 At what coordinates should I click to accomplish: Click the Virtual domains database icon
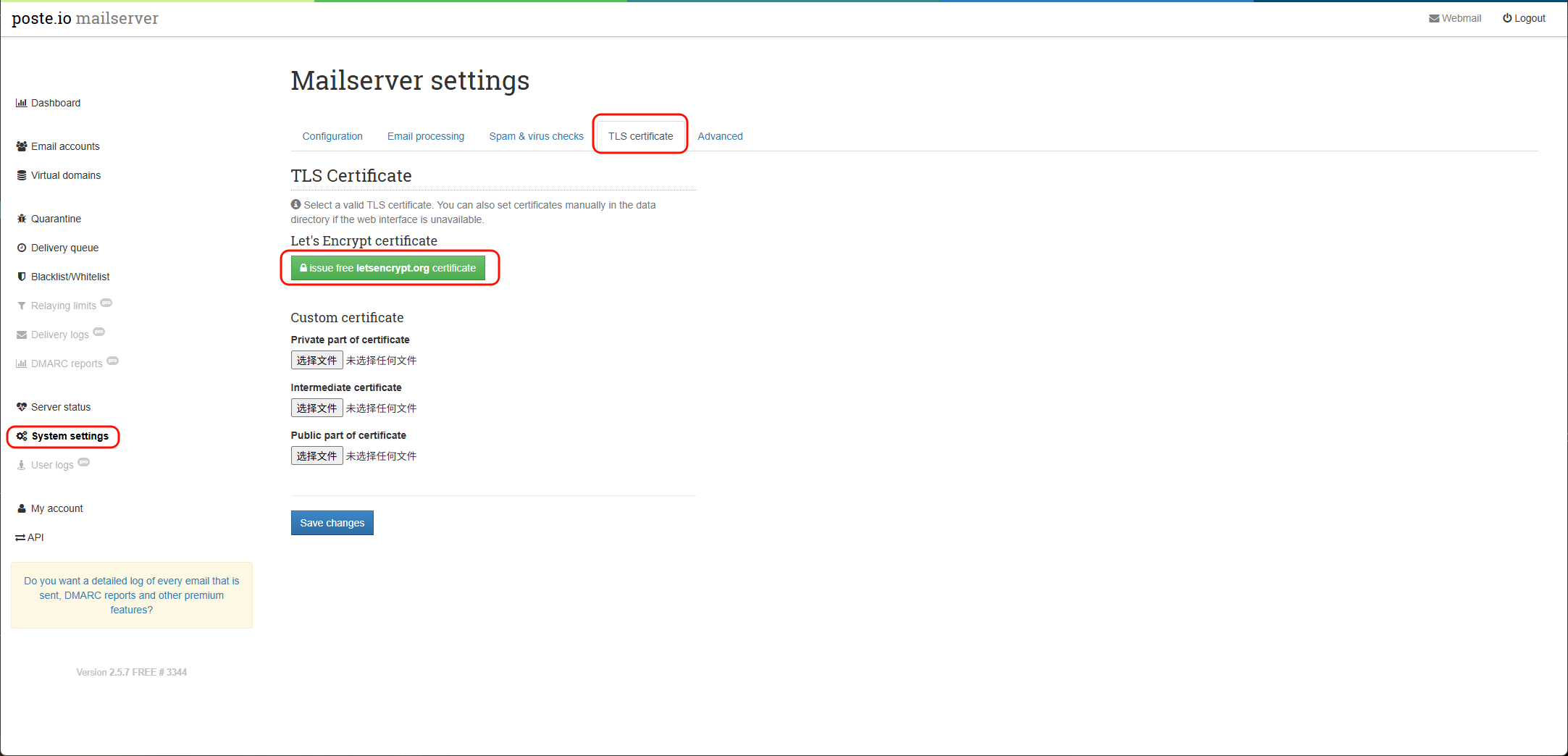click(x=21, y=175)
